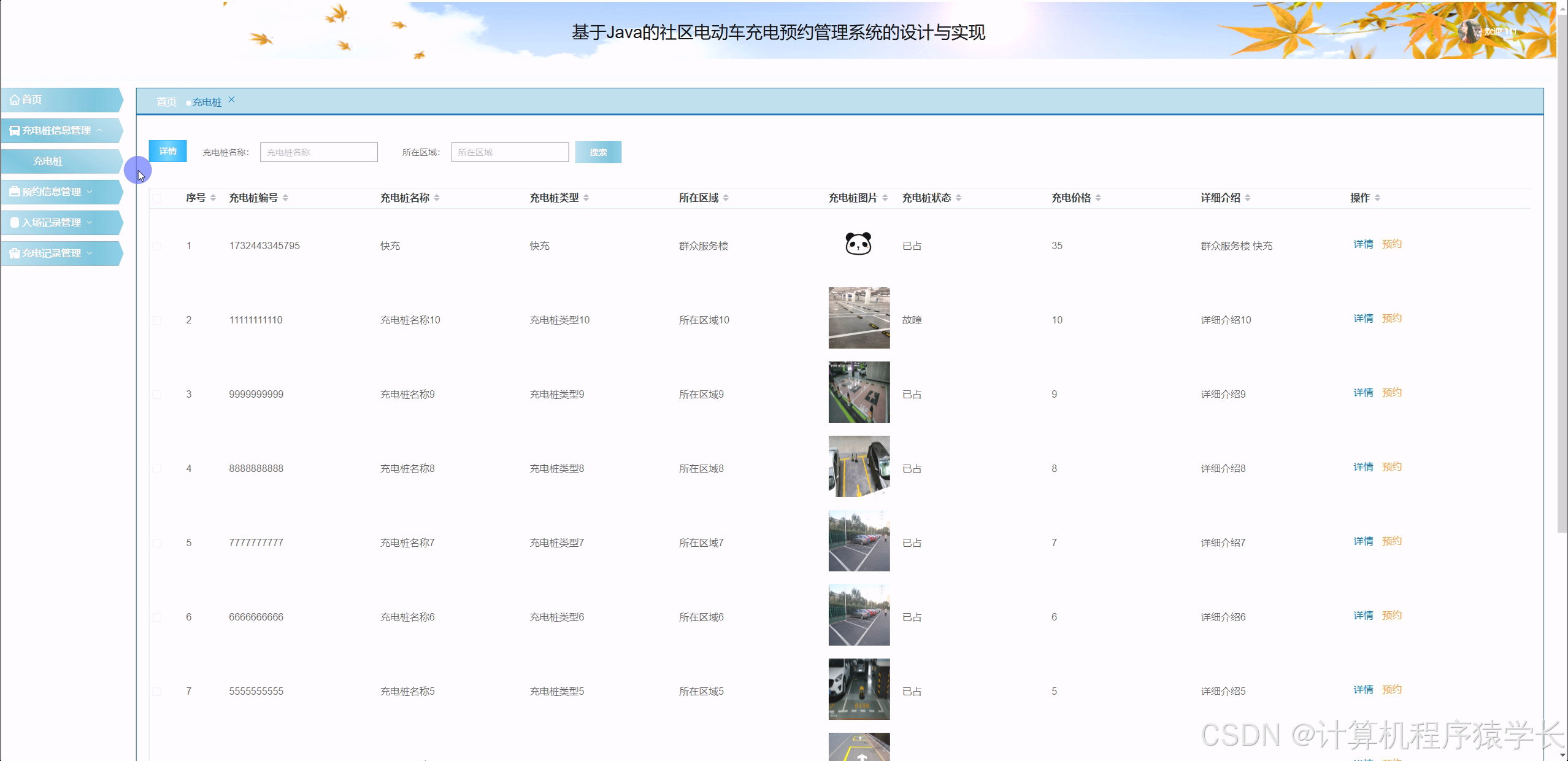Click the 搜索 search button

pyautogui.click(x=598, y=152)
